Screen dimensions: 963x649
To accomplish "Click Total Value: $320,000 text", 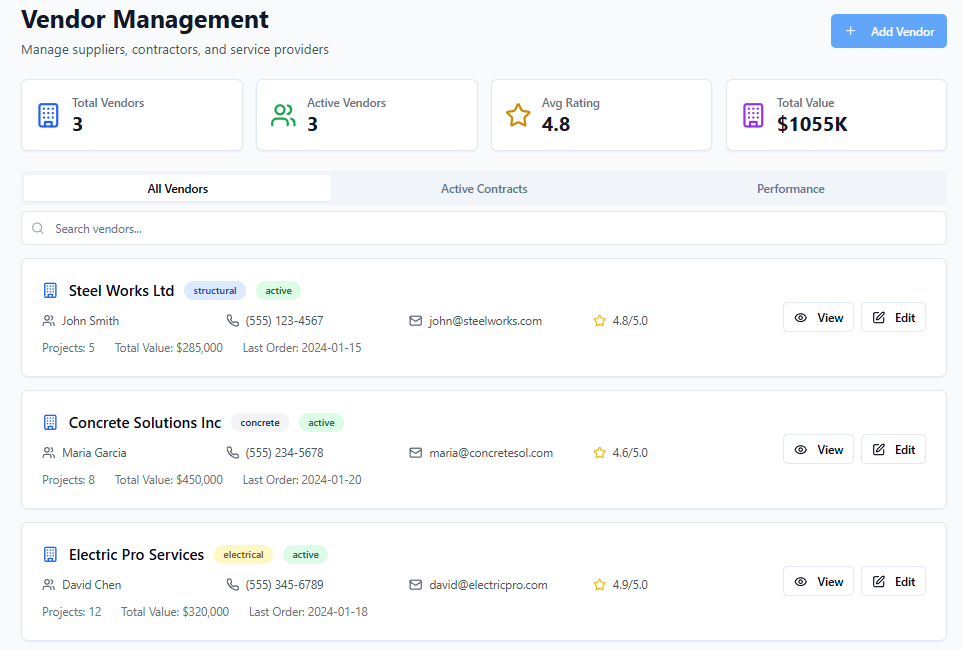I will pos(175,612).
